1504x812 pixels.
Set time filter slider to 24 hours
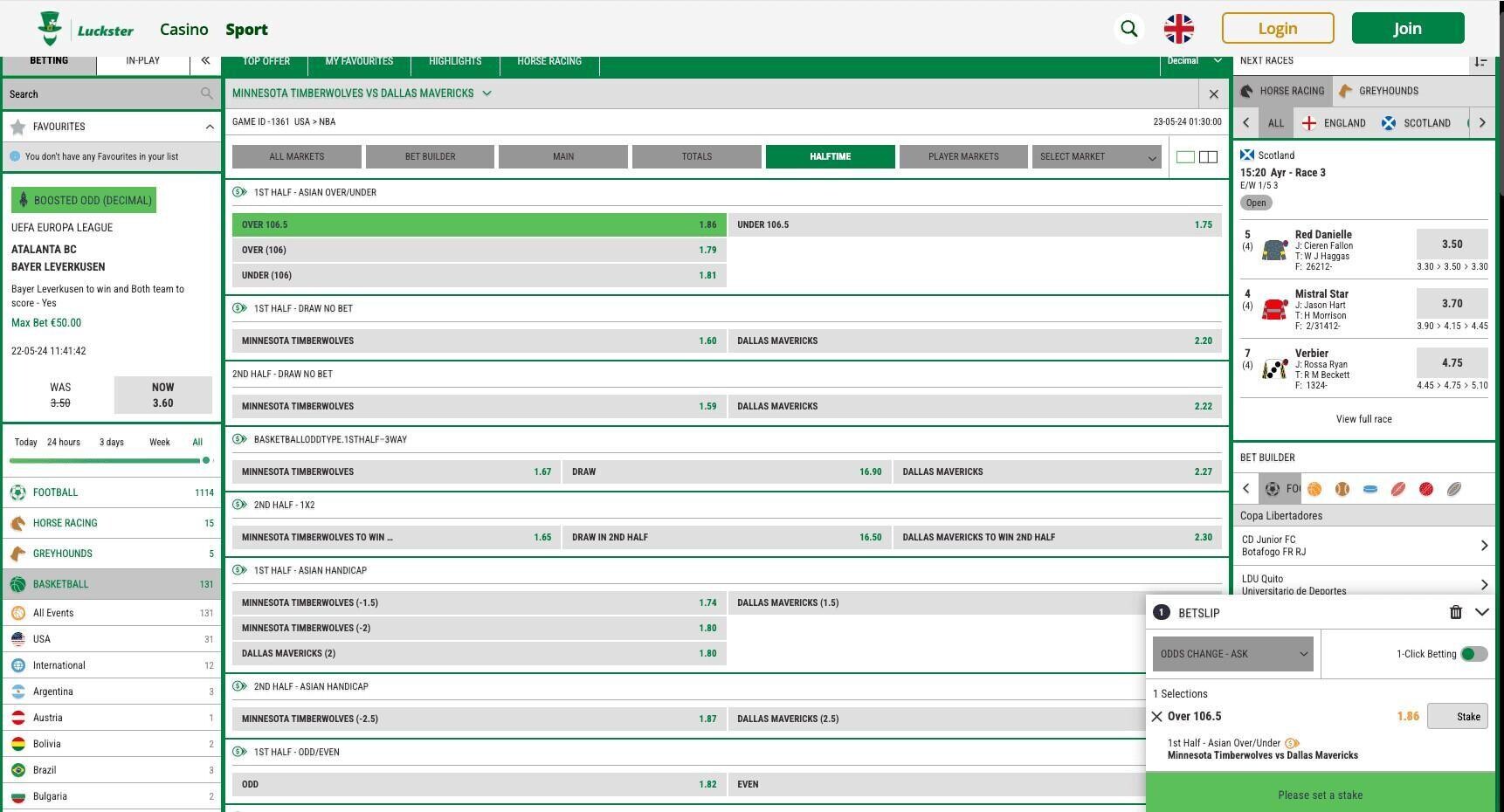64,443
